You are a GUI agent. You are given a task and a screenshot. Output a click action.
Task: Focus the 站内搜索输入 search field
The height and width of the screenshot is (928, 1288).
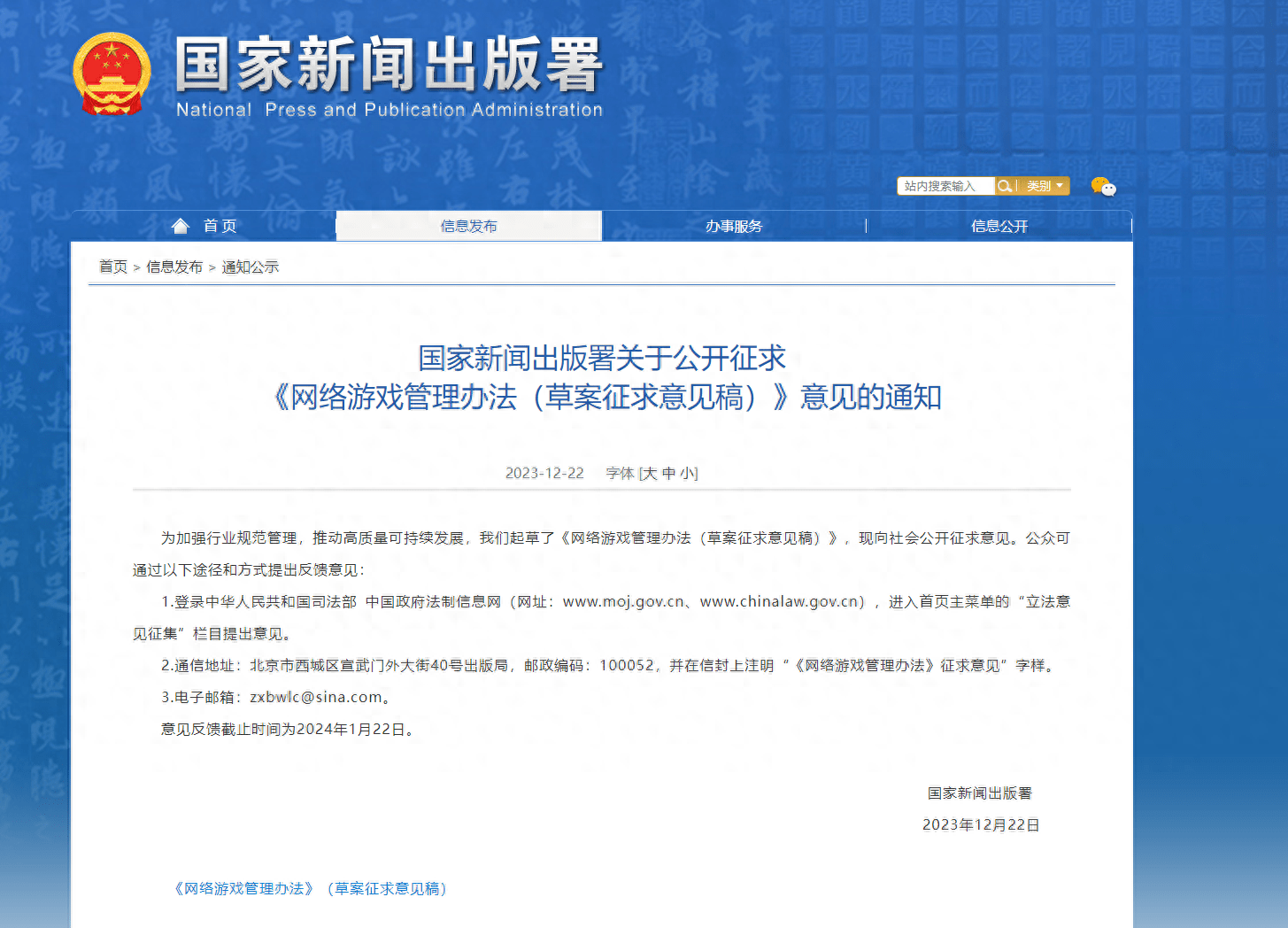coord(945,186)
